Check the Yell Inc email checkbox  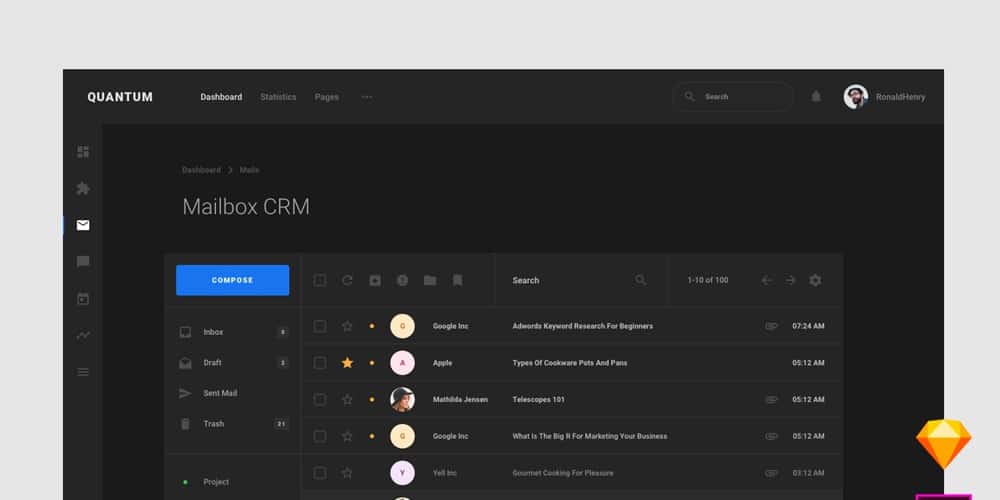(320, 473)
